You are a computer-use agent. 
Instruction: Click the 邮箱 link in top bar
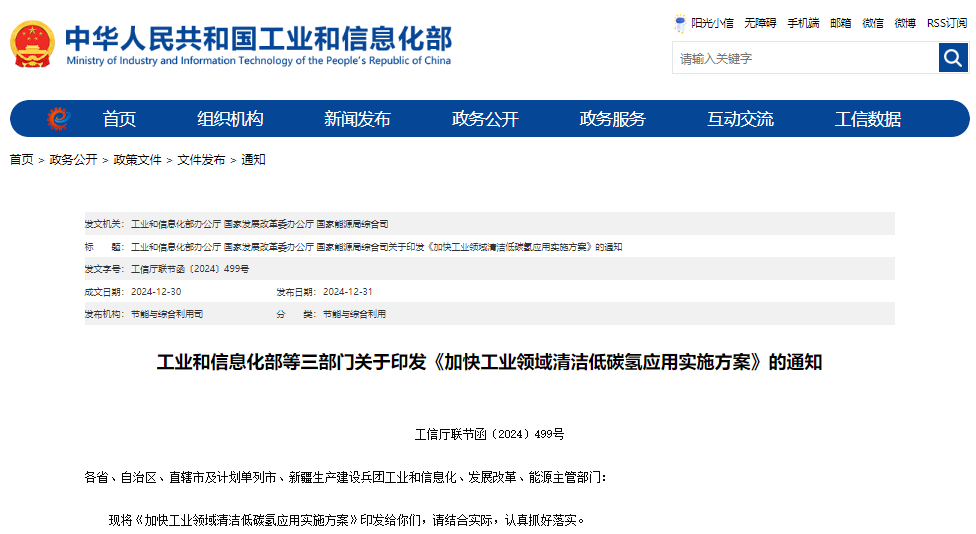pyautogui.click(x=840, y=23)
